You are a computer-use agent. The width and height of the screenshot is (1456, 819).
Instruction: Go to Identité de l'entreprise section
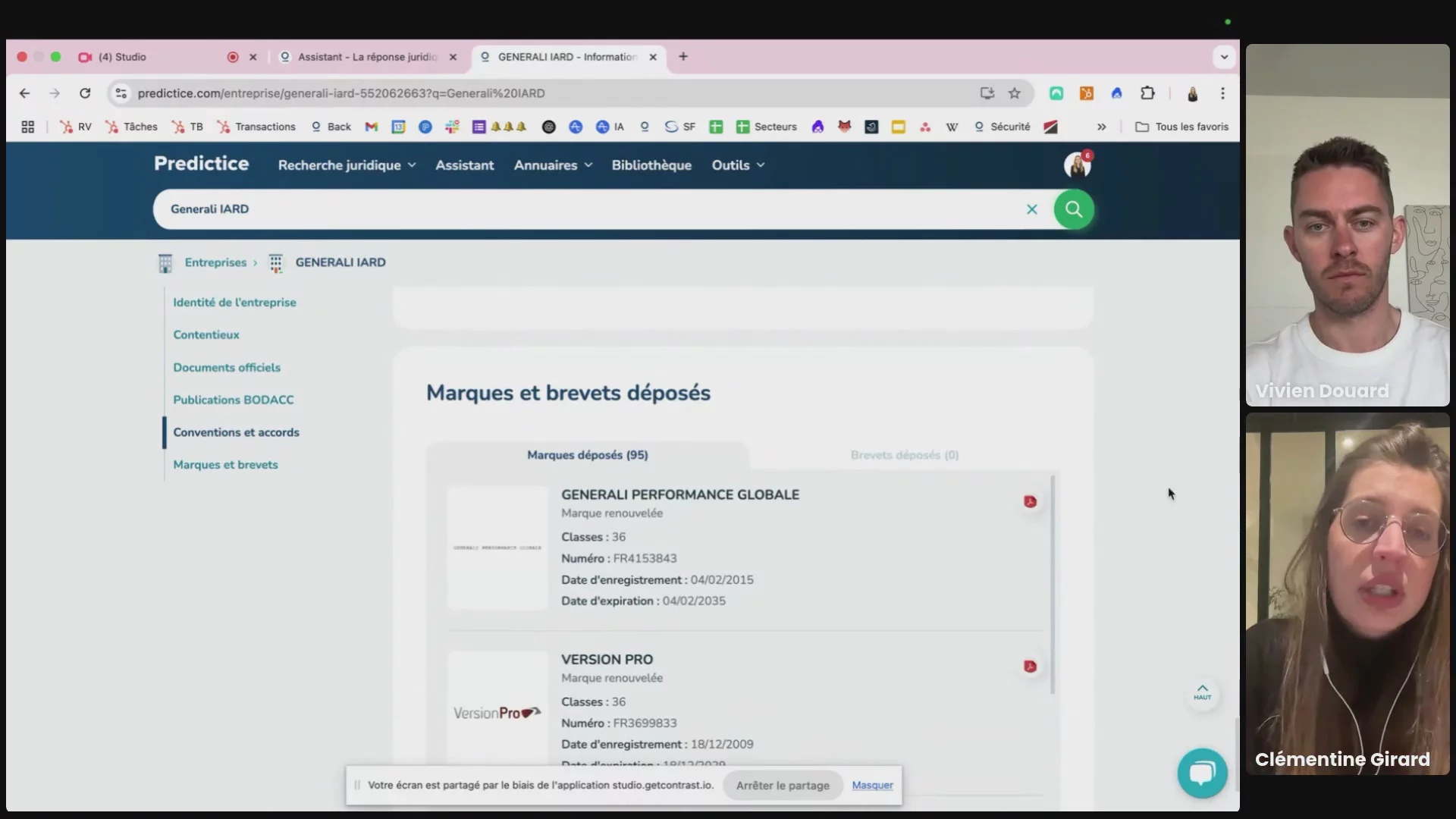pyautogui.click(x=234, y=303)
